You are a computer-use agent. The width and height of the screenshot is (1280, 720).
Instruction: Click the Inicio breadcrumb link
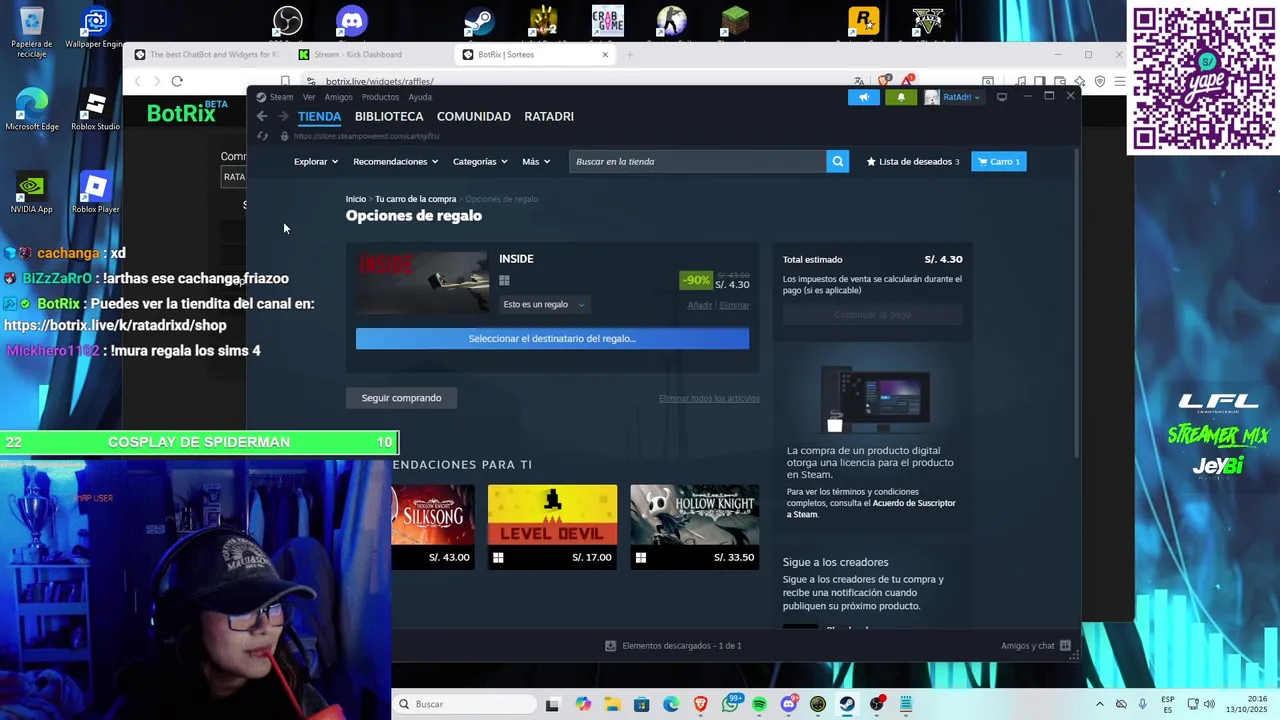[356, 199]
